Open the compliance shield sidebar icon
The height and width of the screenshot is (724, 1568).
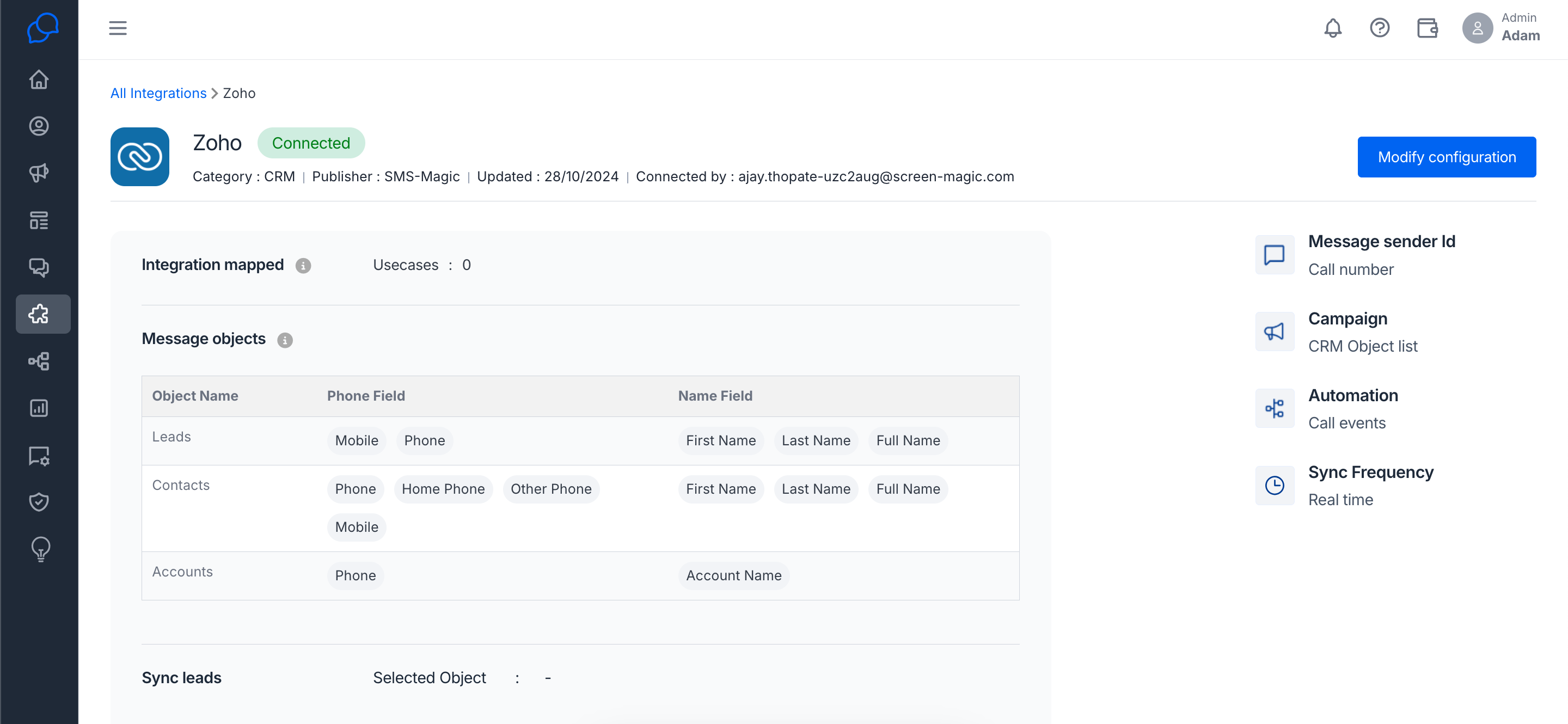pos(39,502)
